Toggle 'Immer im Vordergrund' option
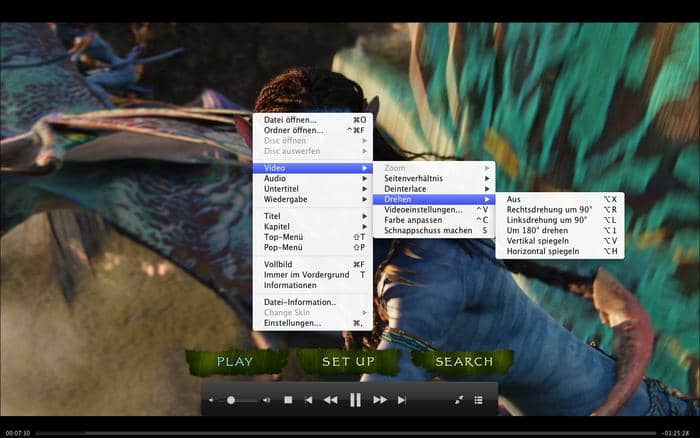 312,275
